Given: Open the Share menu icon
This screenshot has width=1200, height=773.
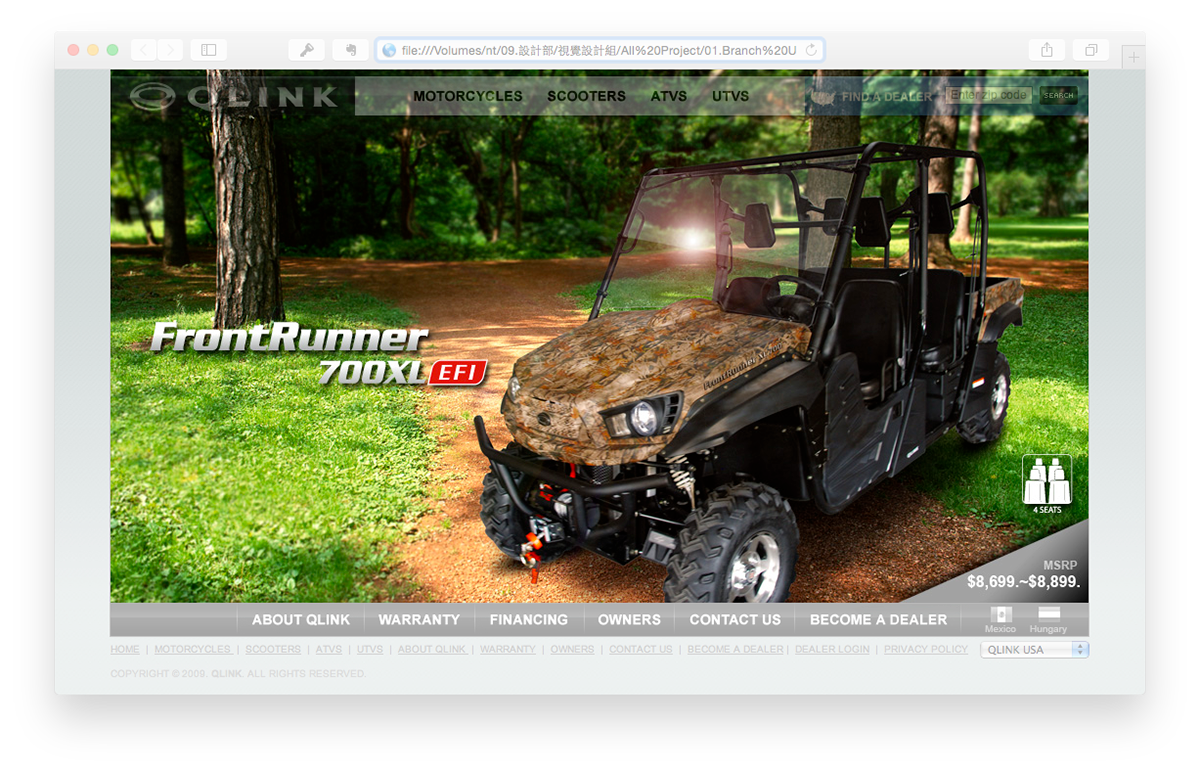Looking at the screenshot, I should (1047, 50).
